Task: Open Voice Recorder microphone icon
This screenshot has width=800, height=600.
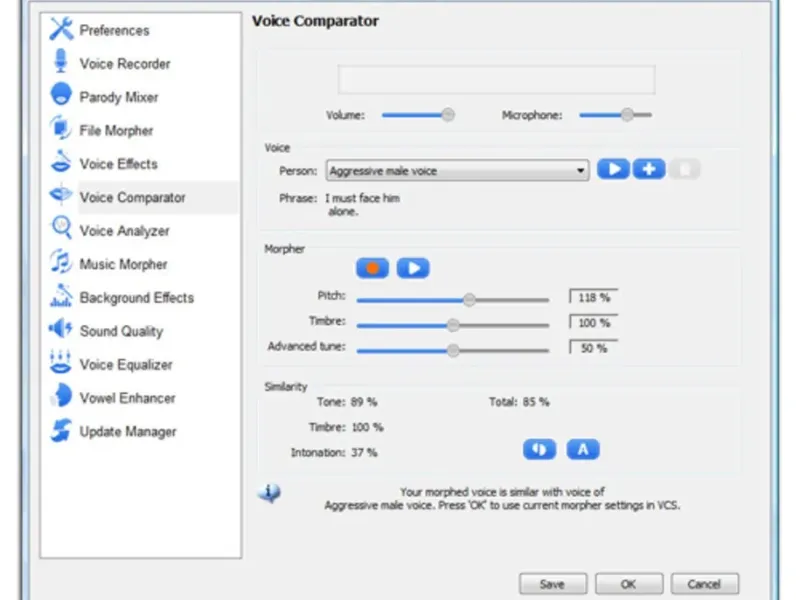Action: pyautogui.click(x=61, y=61)
